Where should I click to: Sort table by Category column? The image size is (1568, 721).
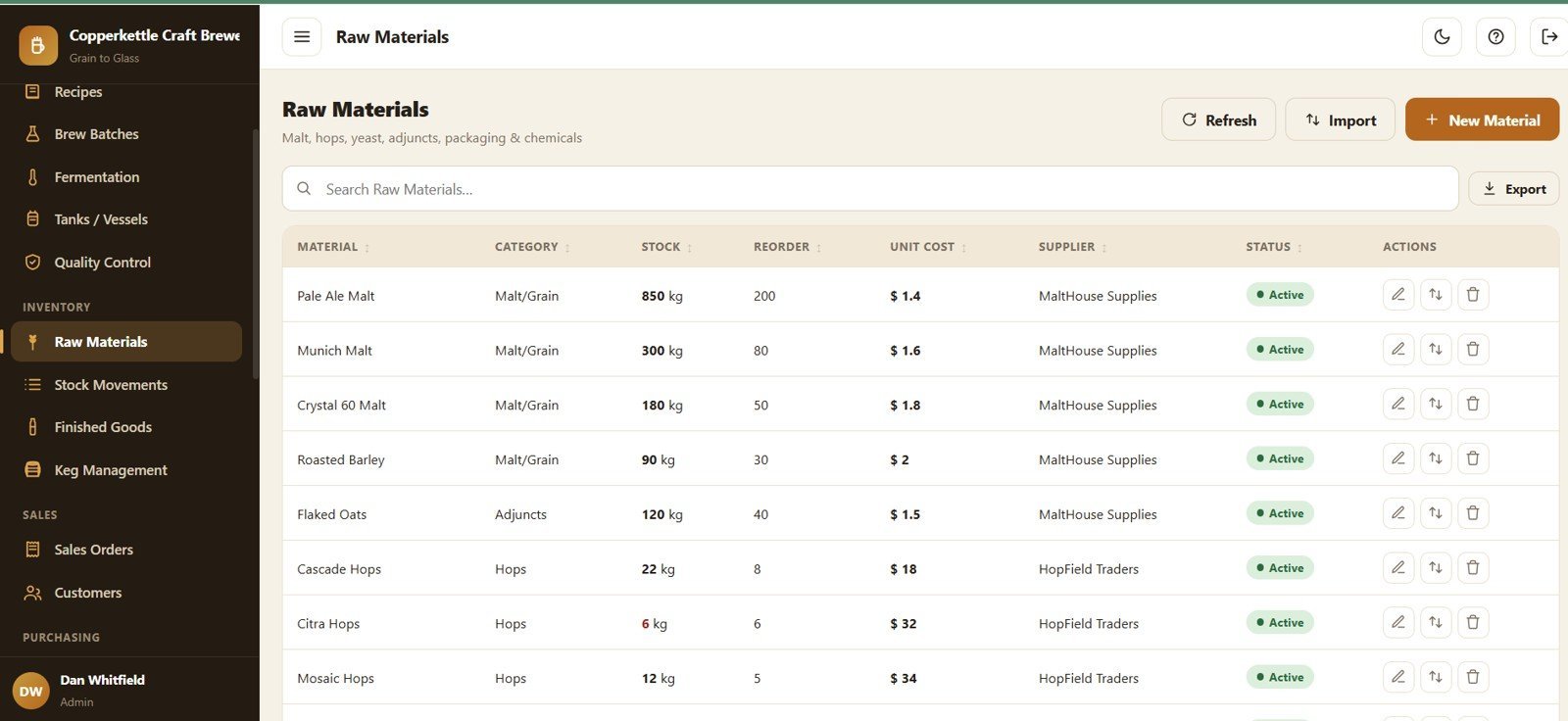point(532,247)
